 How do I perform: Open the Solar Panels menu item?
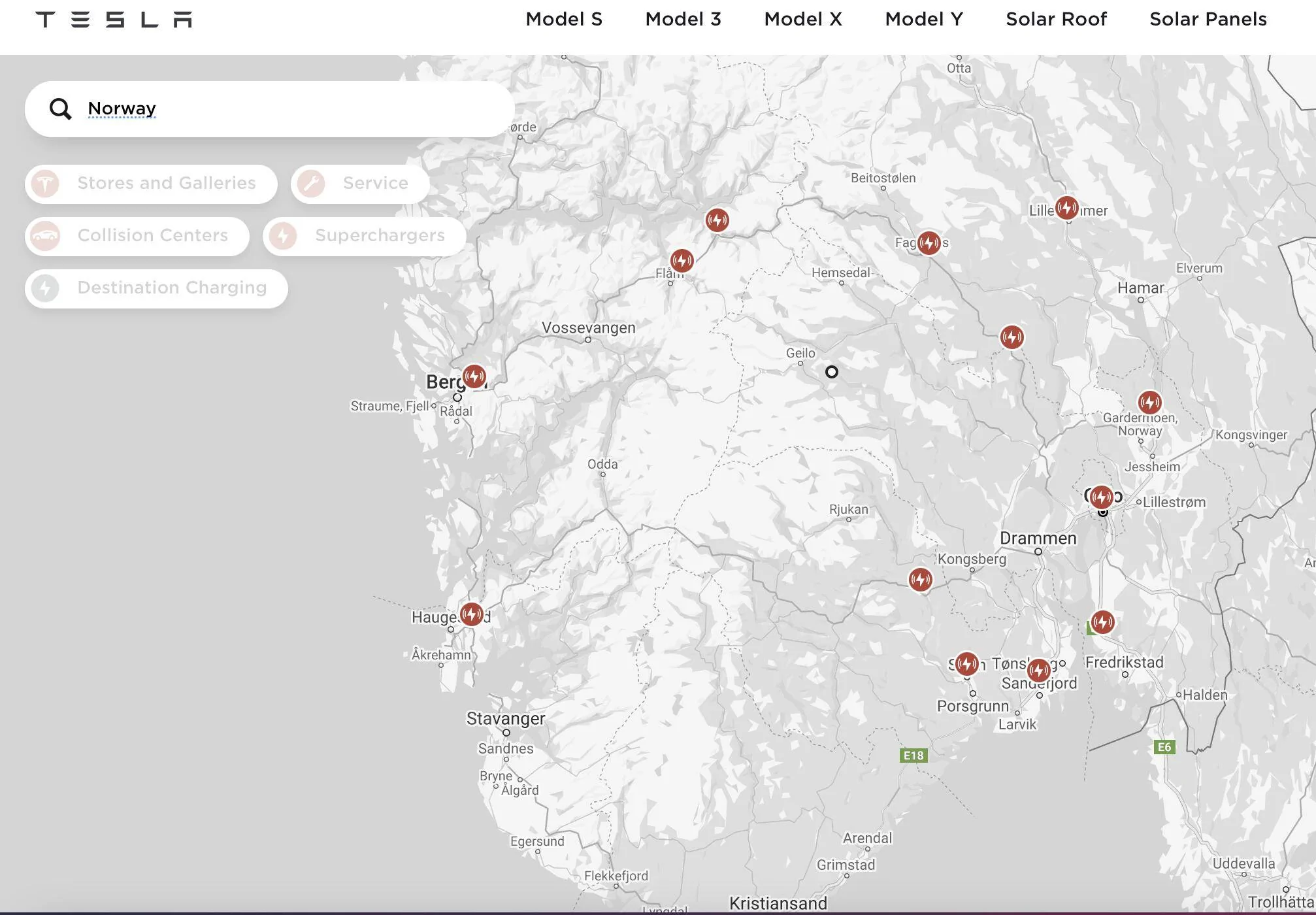point(1208,20)
